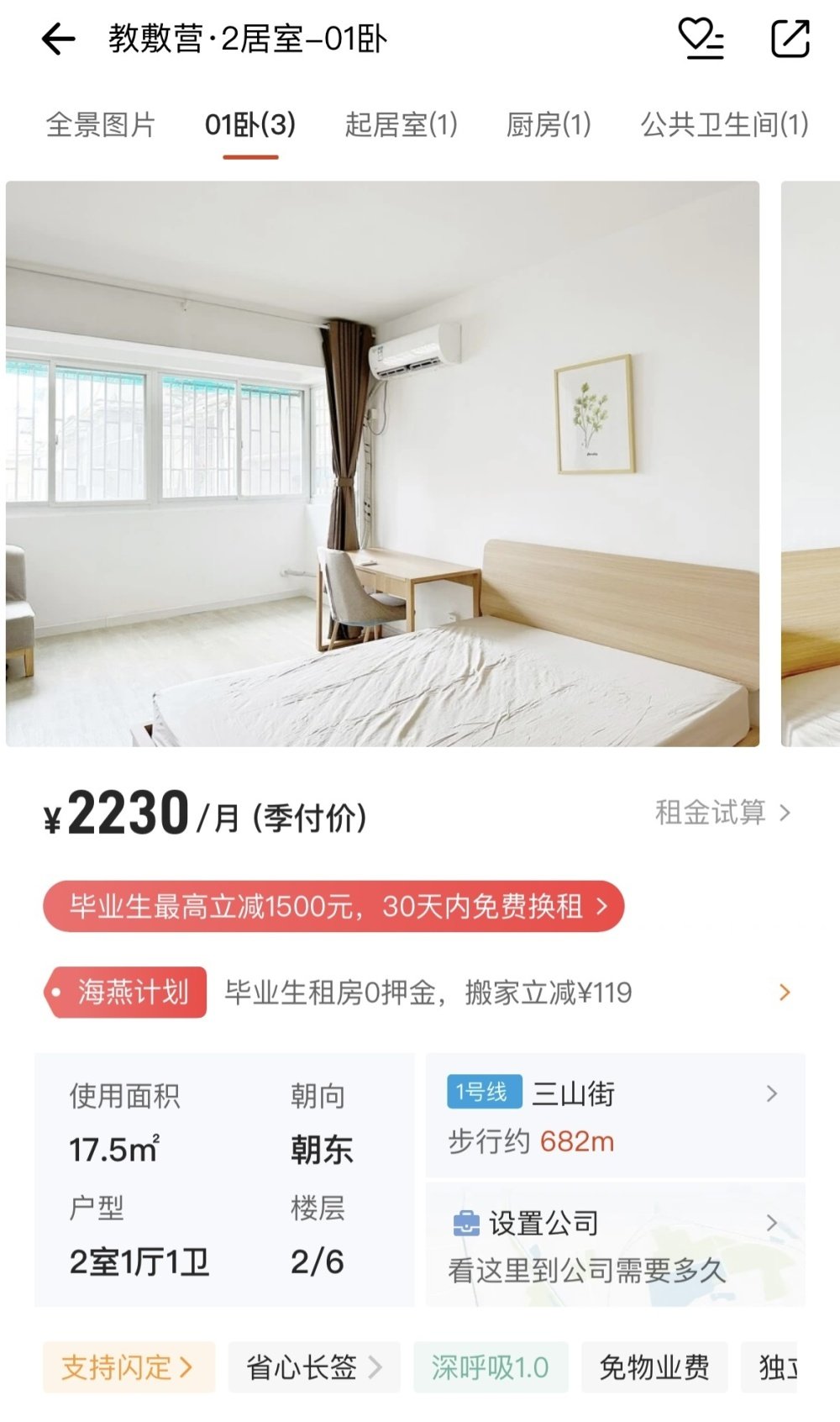This screenshot has width=840, height=1422.
Task: Tap the 支持闪定 tag
Action: [x=129, y=1367]
